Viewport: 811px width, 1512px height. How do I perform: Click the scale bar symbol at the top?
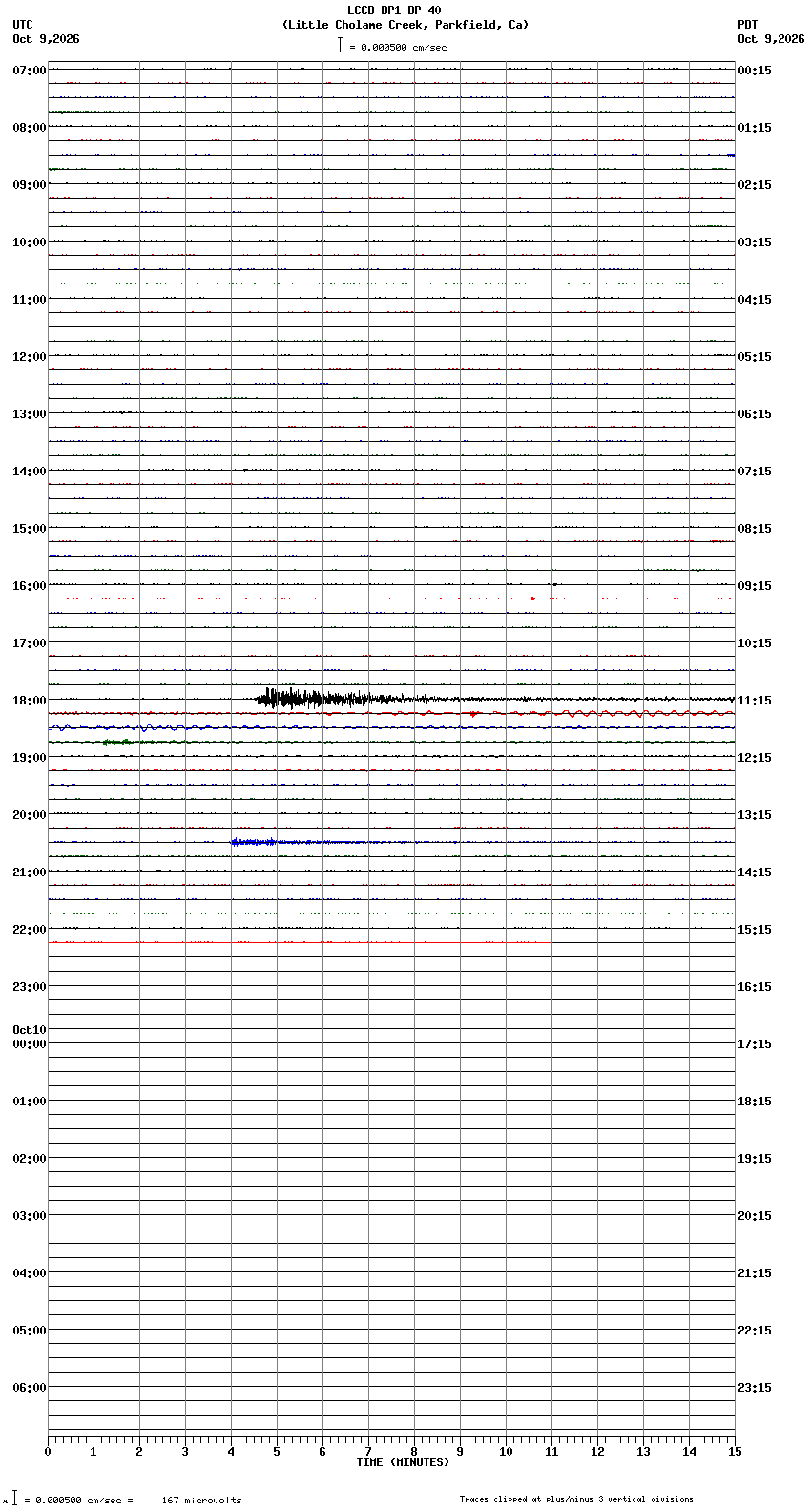340,45
